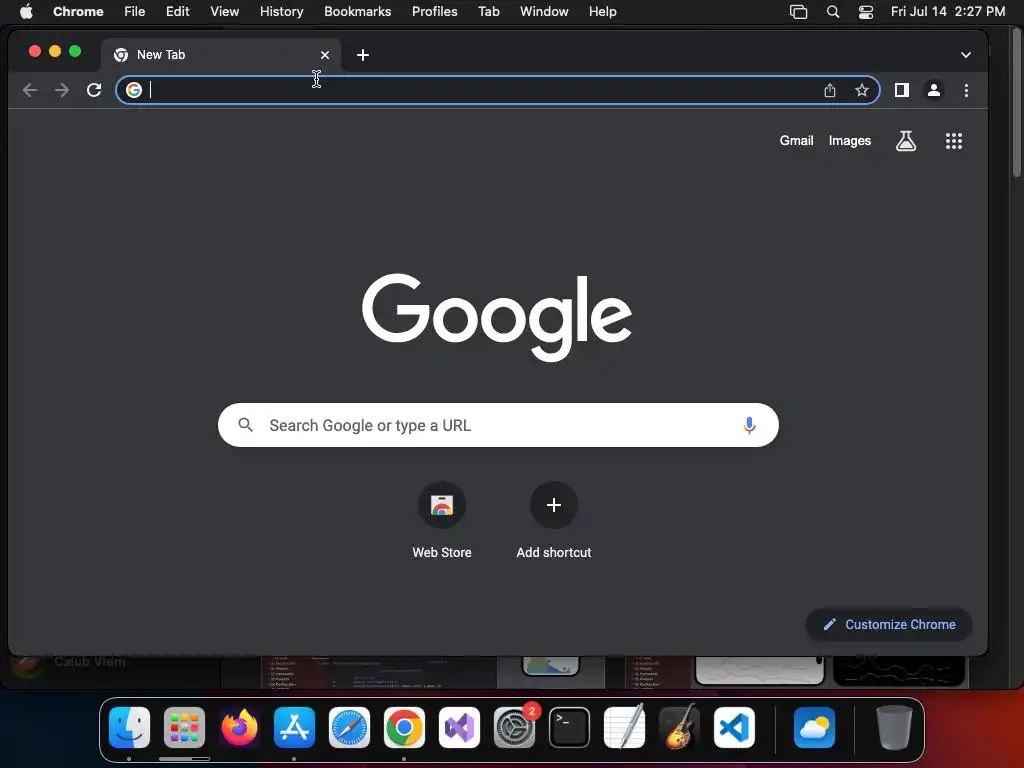Launch GarageBand from the Dock

point(679,728)
